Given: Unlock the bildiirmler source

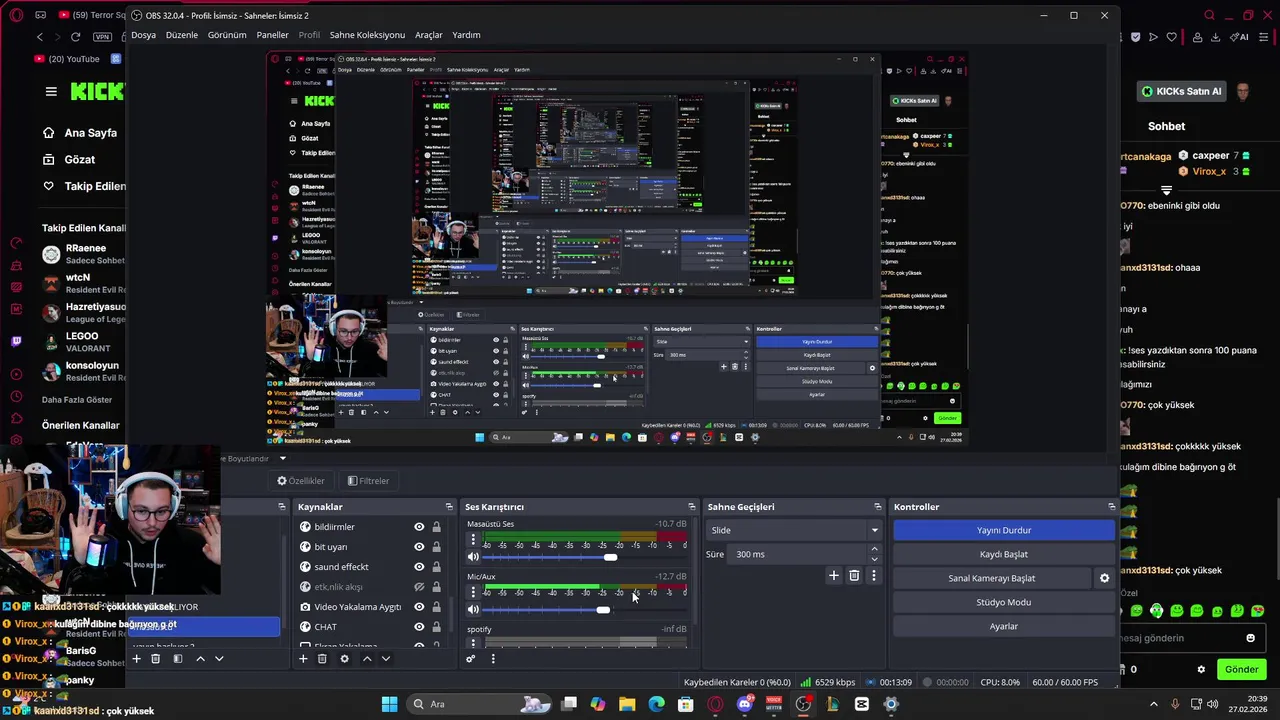Looking at the screenshot, I should point(436,527).
